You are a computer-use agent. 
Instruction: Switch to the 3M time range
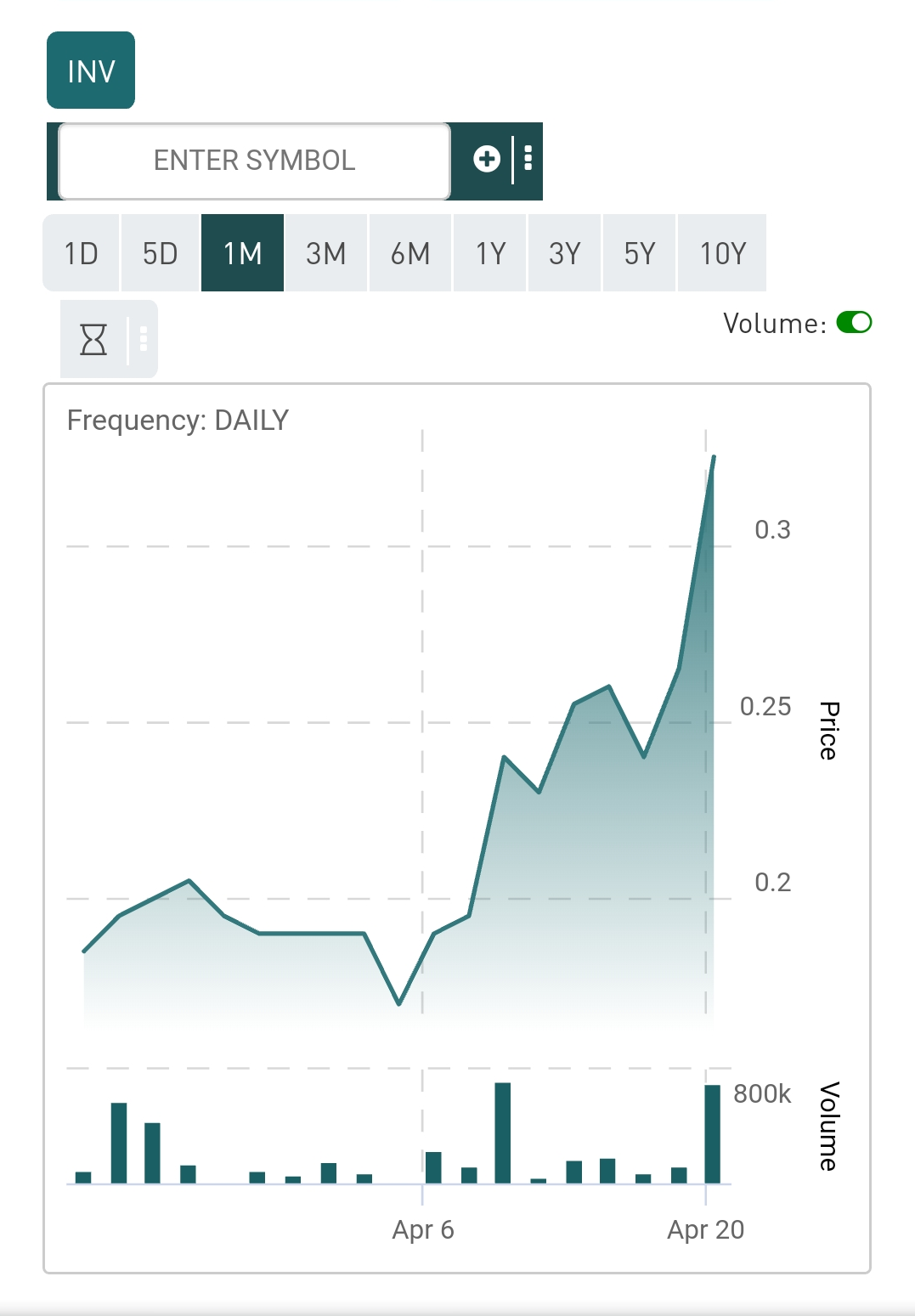[325, 253]
